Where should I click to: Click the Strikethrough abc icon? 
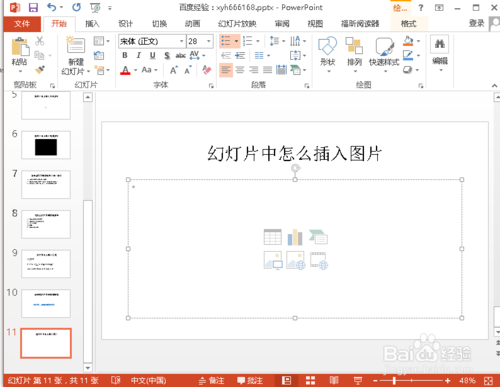click(180, 56)
